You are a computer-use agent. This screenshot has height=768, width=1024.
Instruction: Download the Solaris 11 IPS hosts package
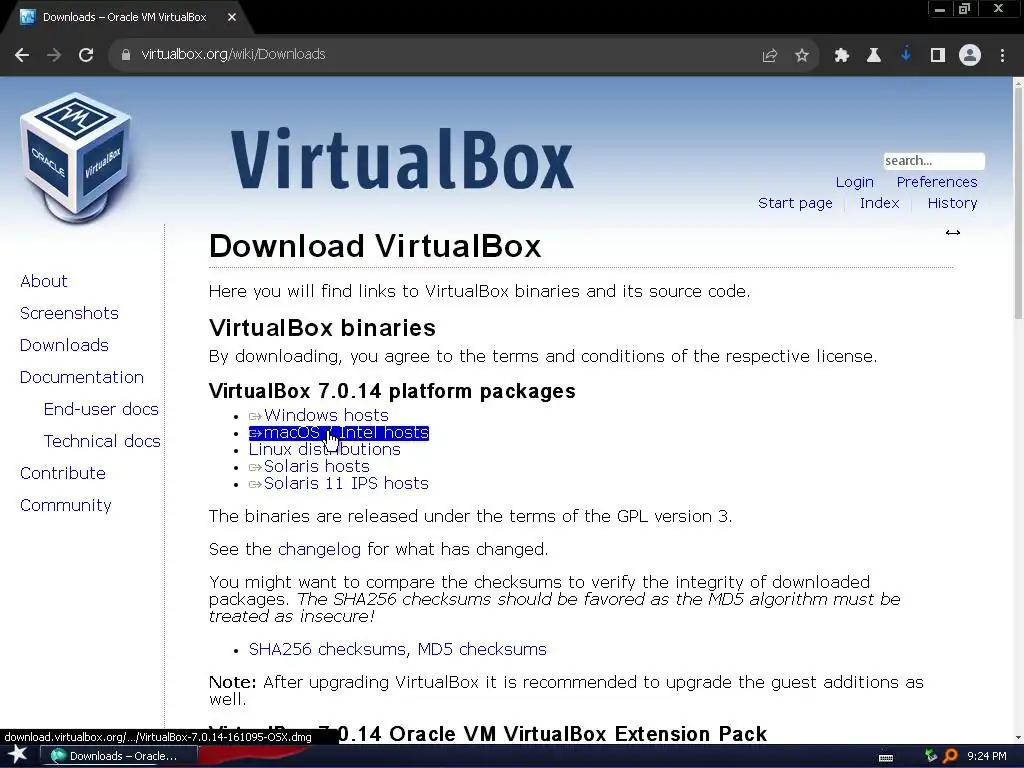[x=346, y=483]
